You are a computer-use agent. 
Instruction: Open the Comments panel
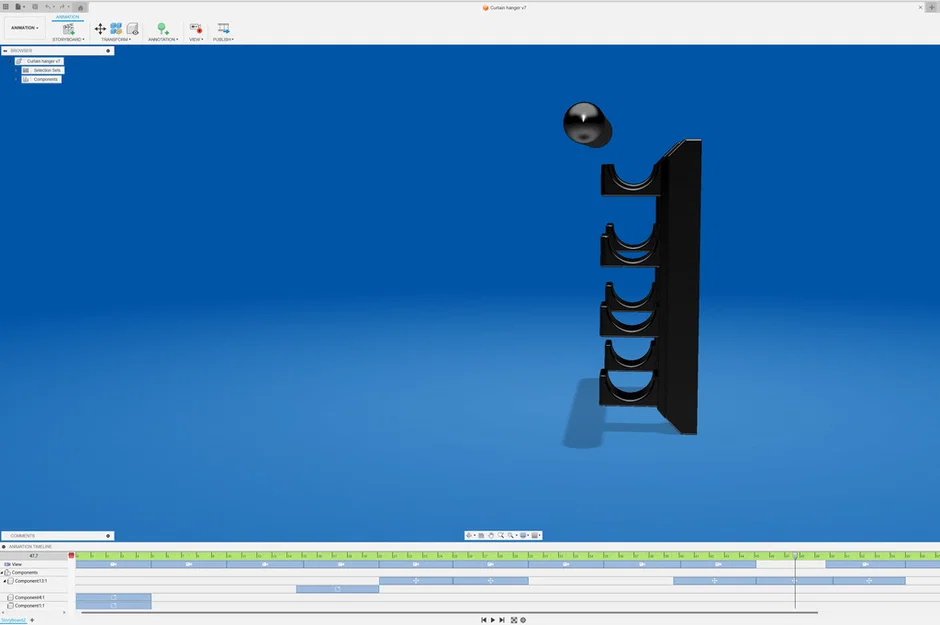[x=57, y=536]
